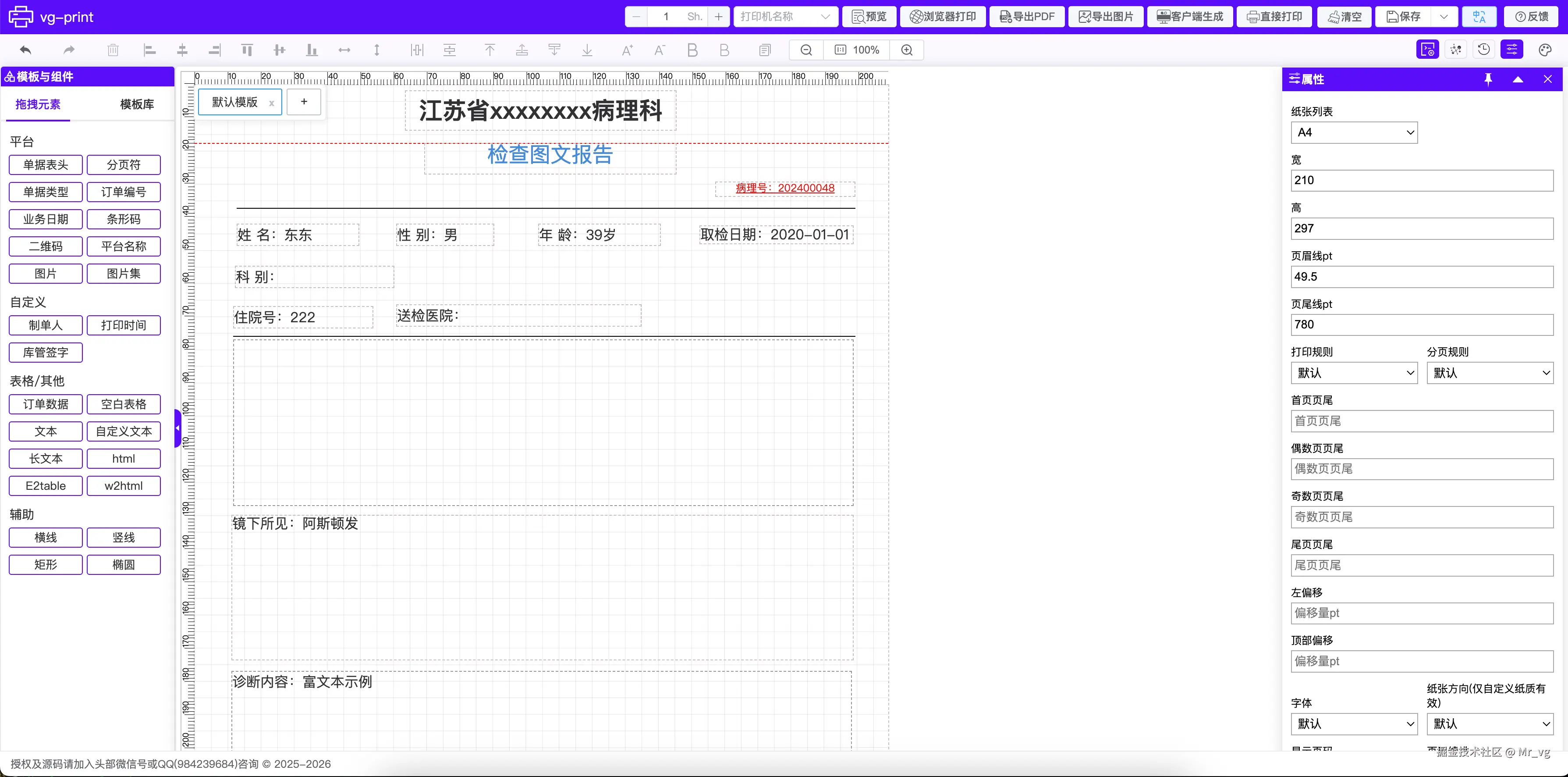Click the increase font size icon

pos(627,50)
